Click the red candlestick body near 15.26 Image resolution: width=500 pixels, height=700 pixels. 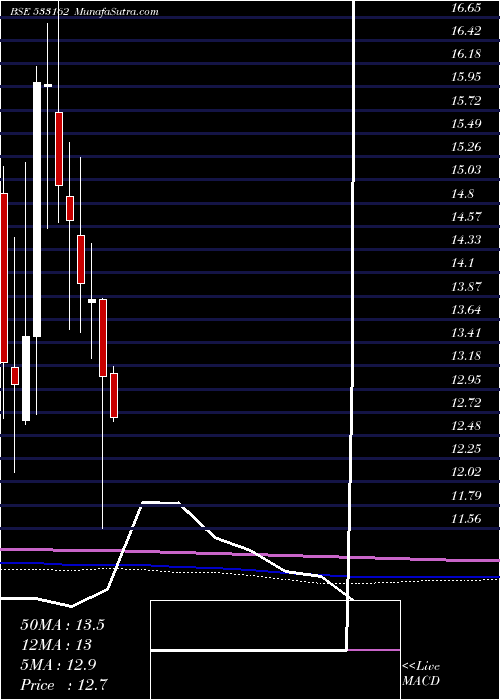click(59, 149)
